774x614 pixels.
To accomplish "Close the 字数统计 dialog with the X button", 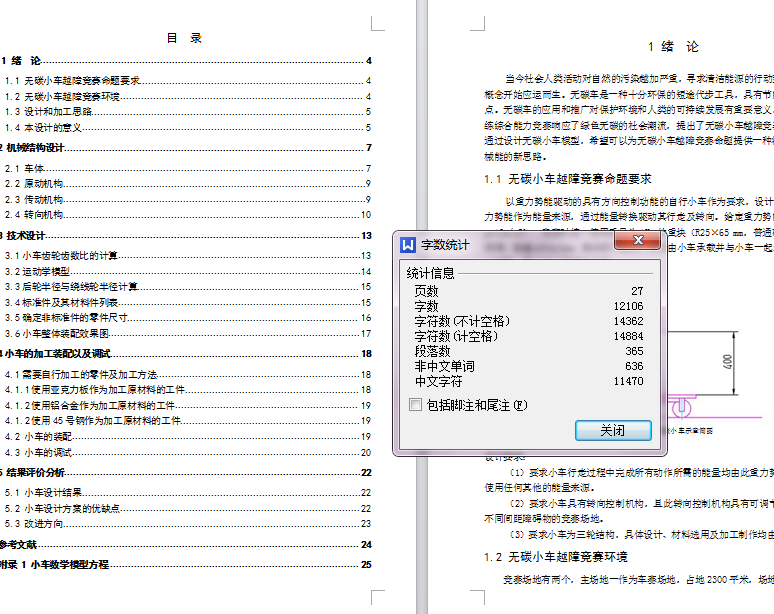I will pos(637,240).
